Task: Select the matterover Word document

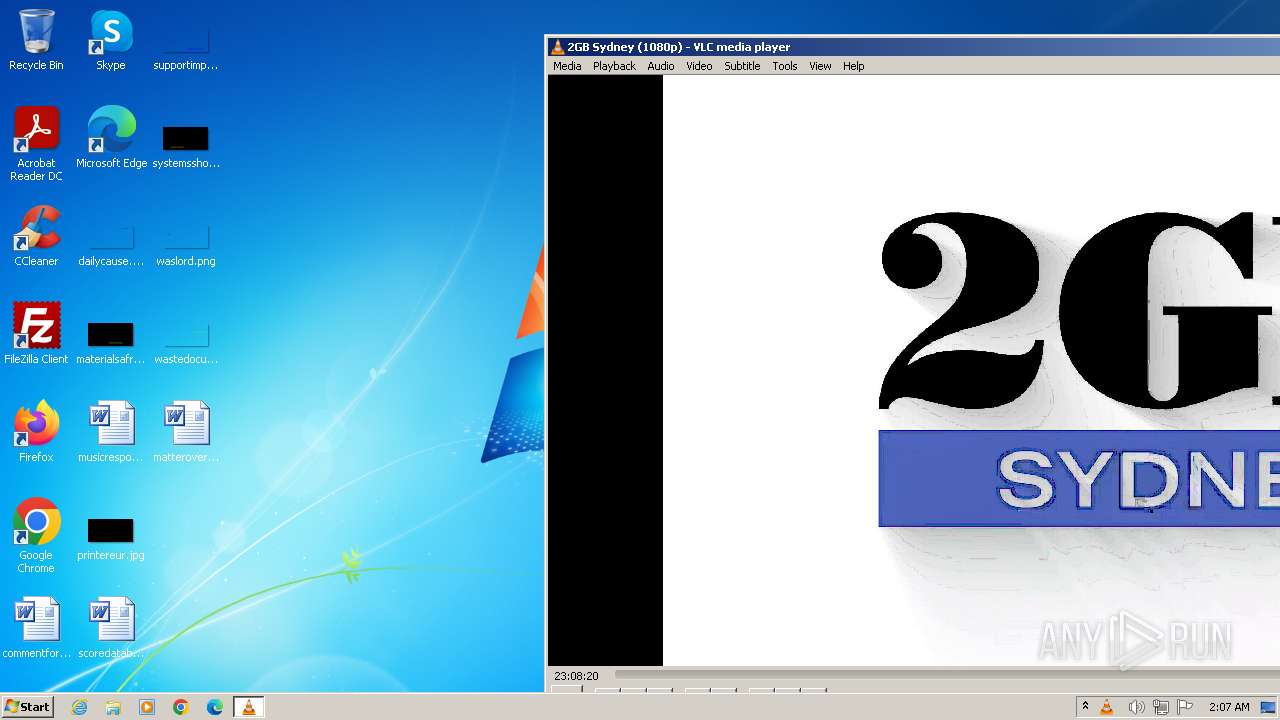Action: coord(186,432)
